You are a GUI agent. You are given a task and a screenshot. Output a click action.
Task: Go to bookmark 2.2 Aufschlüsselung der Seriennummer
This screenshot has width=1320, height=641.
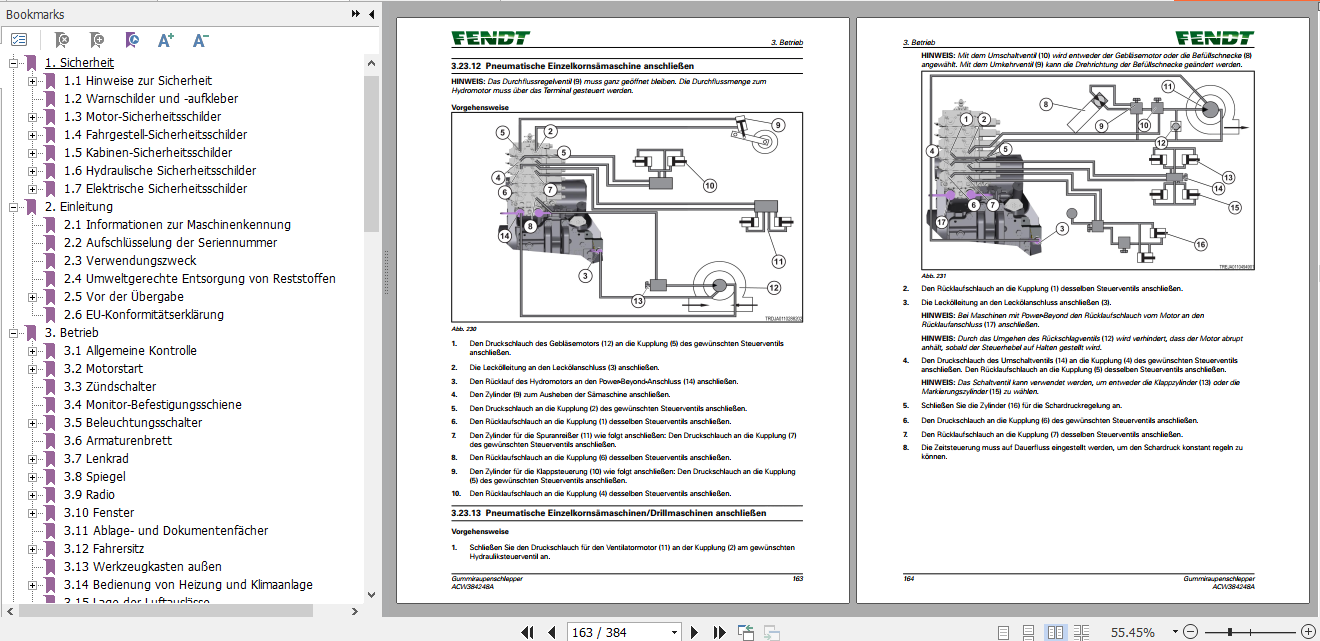(171, 243)
